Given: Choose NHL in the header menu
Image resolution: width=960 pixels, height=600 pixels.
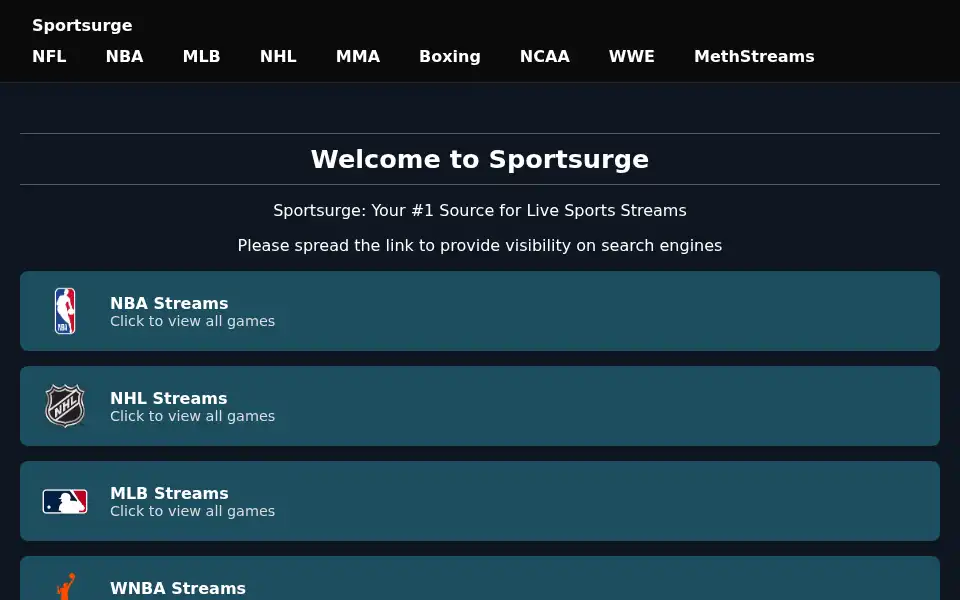Looking at the screenshot, I should pyautogui.click(x=278, y=56).
